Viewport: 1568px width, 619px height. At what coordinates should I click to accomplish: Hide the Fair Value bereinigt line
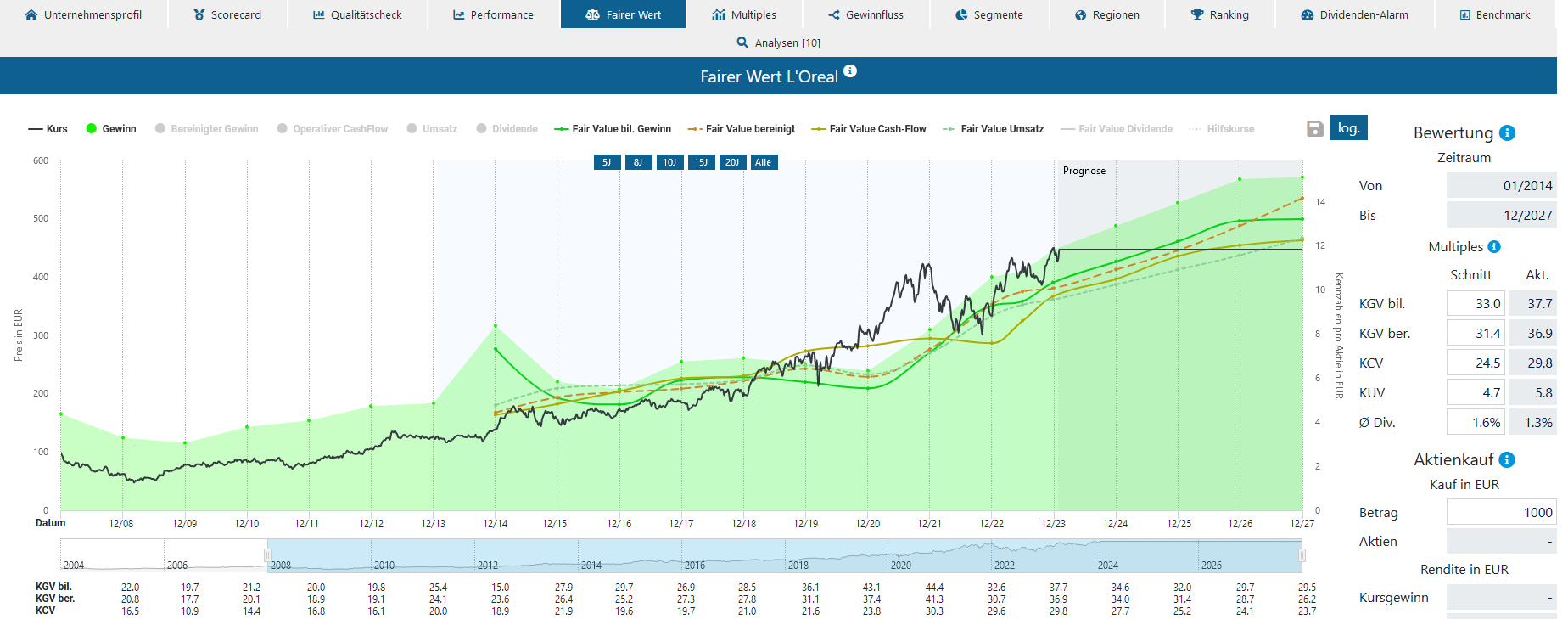point(742,129)
